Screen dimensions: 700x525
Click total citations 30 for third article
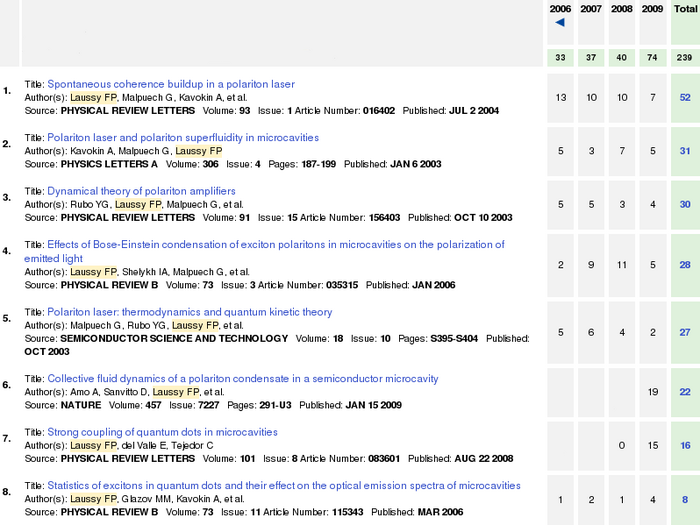[x=685, y=204]
